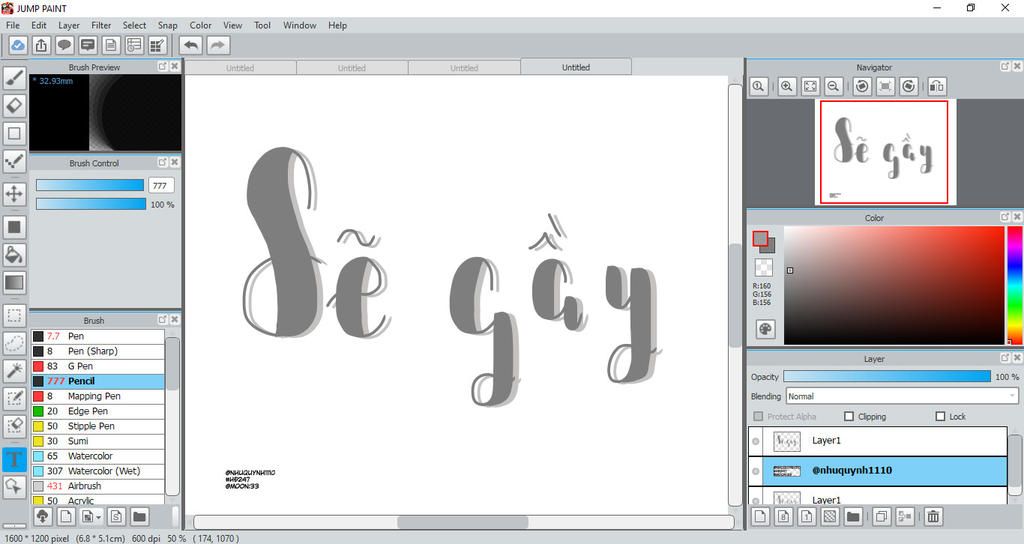Open the Blending mode Normal dropdown
1024x544 pixels.
coord(902,396)
